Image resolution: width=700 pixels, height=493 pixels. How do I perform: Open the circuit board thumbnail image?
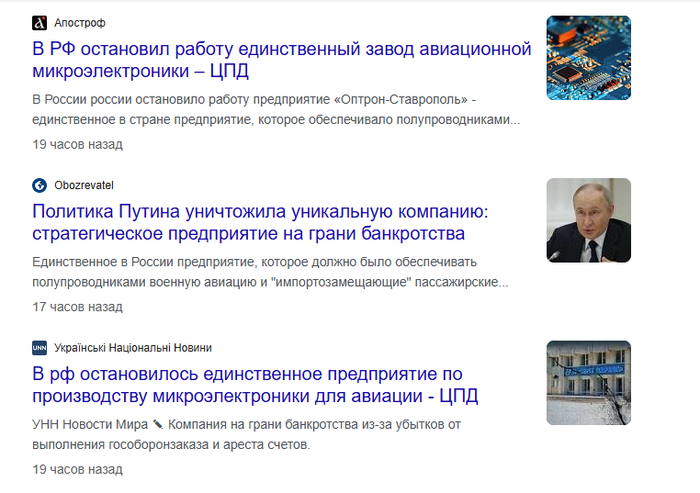coord(588,58)
